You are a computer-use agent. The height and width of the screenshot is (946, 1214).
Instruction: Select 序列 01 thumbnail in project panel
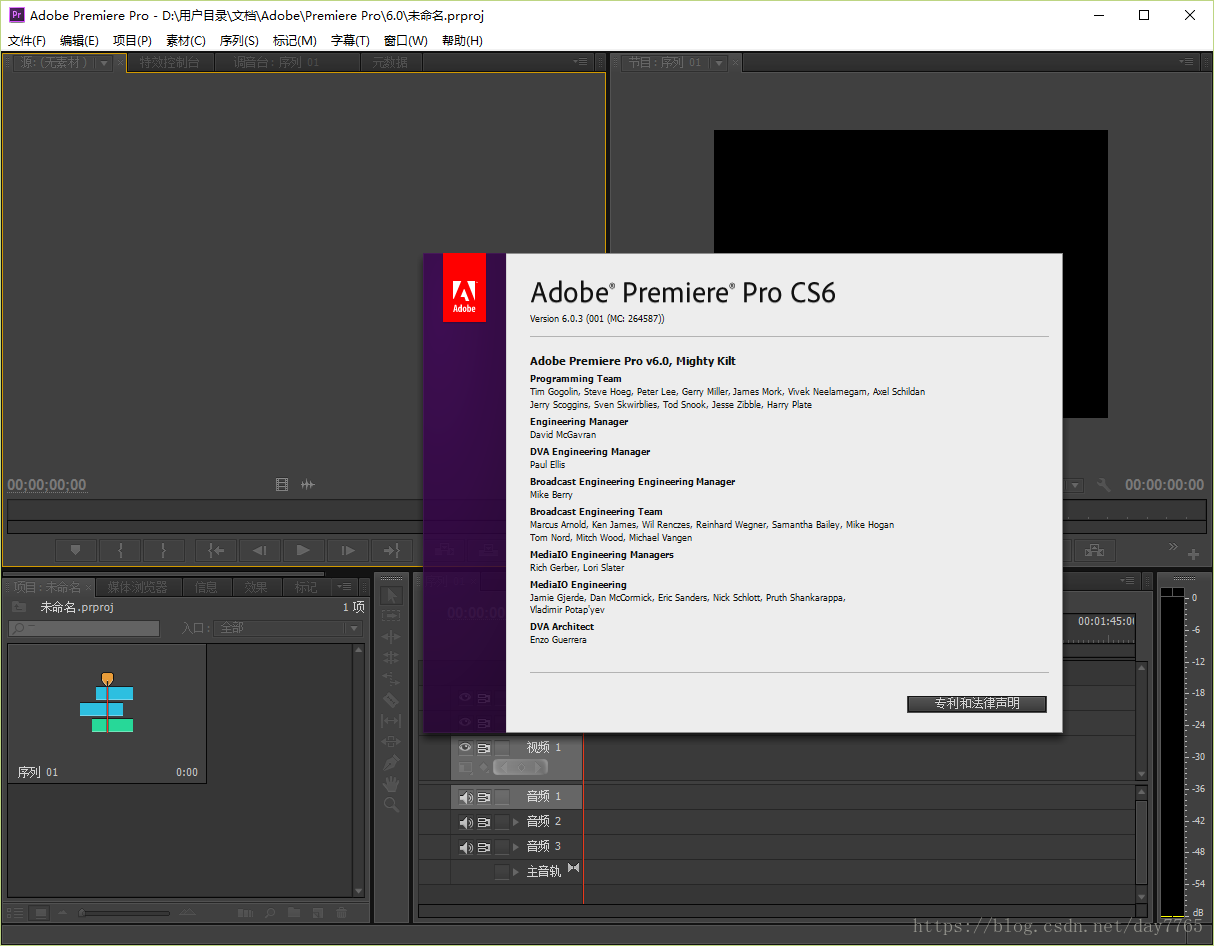(107, 713)
